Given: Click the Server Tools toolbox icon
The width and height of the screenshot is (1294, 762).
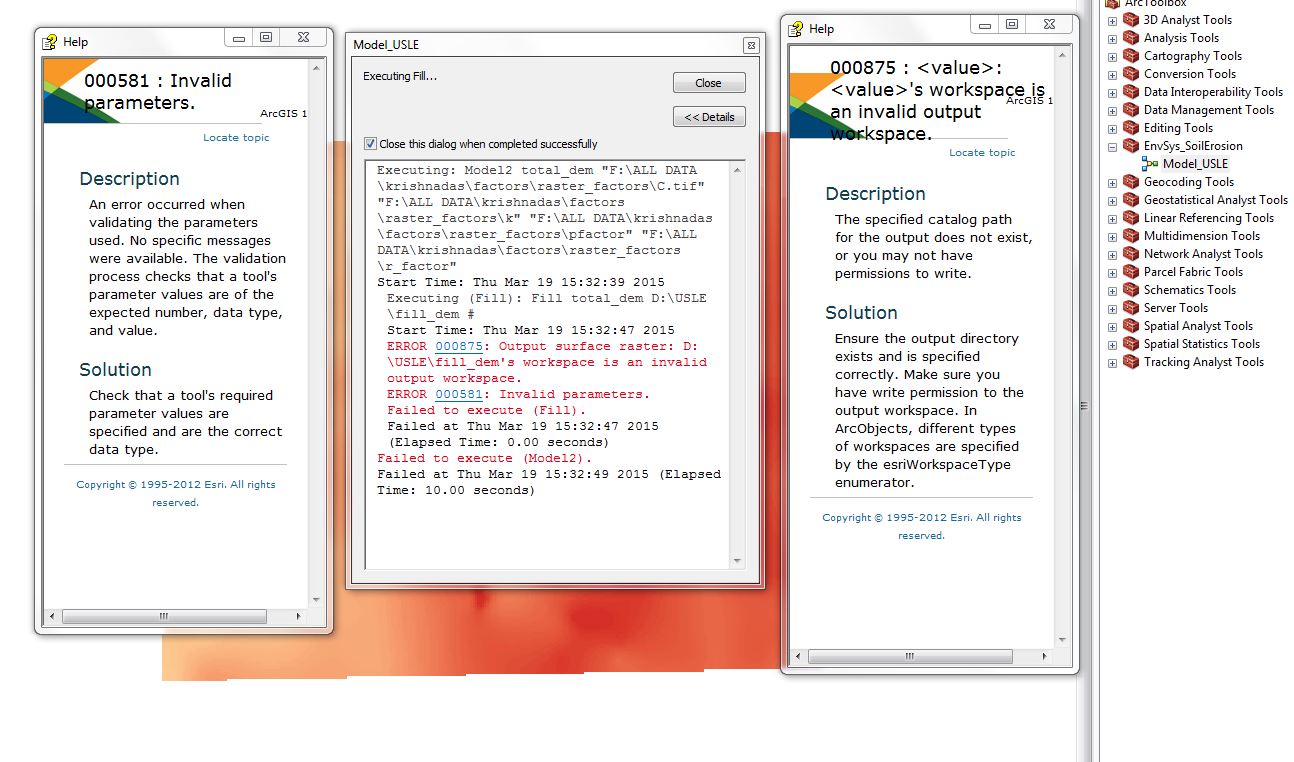Looking at the screenshot, I should click(1131, 308).
